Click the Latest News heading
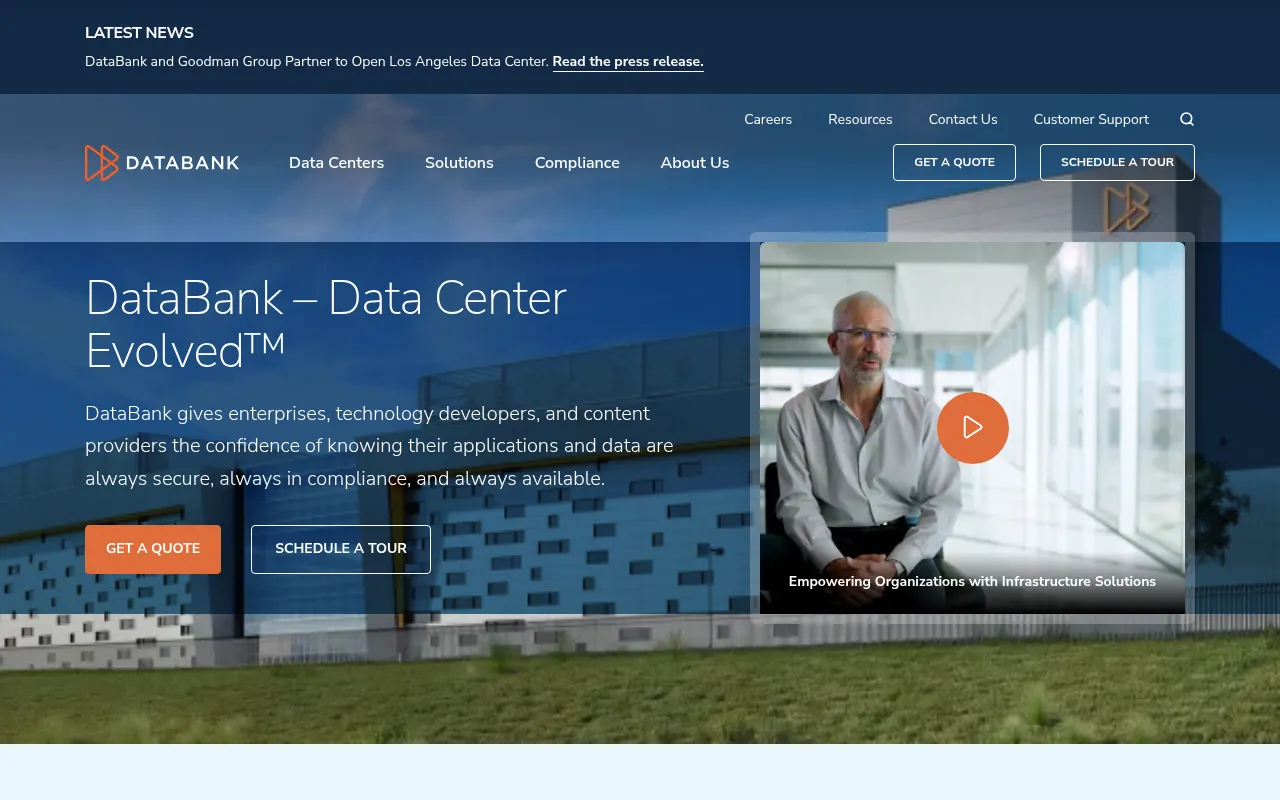Screen dimensions: 1280x800 (139, 33)
